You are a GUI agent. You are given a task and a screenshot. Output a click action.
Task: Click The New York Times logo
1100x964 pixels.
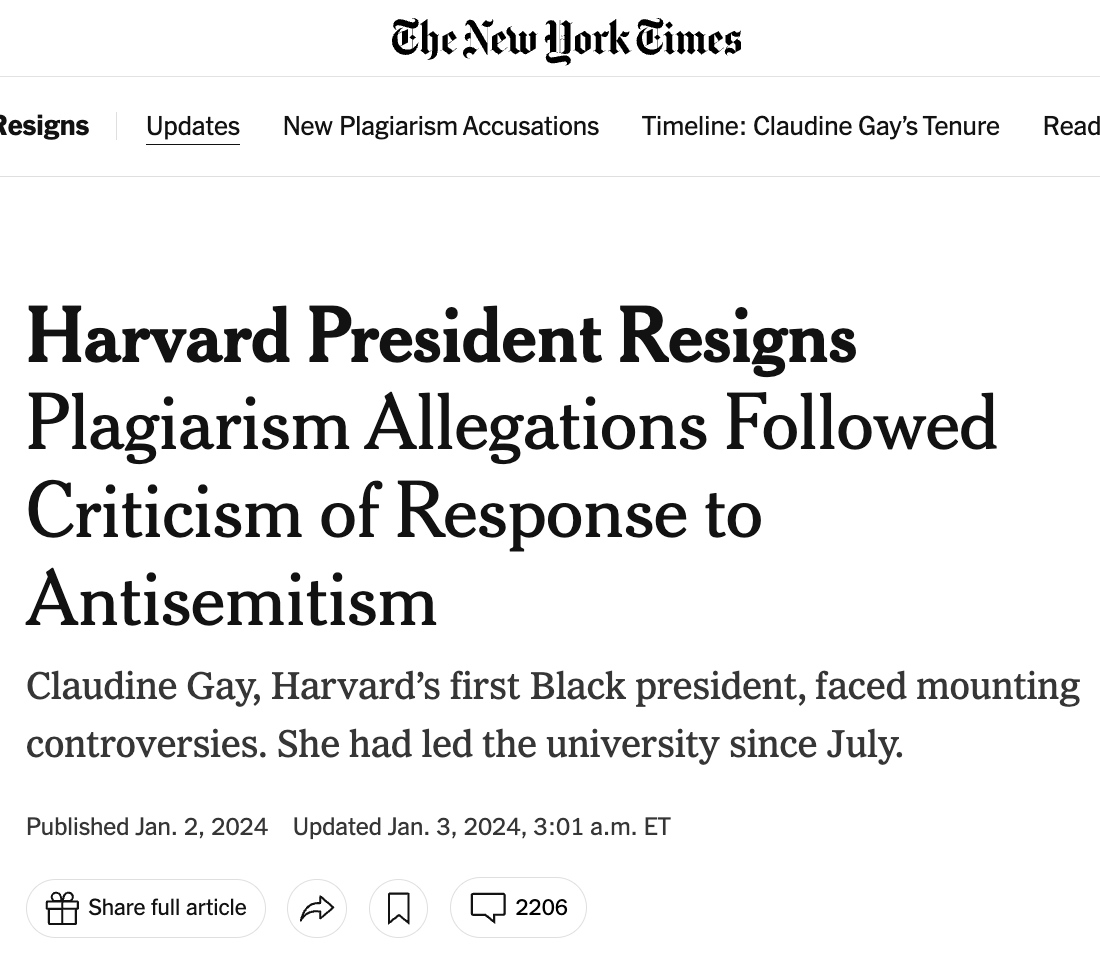pos(566,39)
